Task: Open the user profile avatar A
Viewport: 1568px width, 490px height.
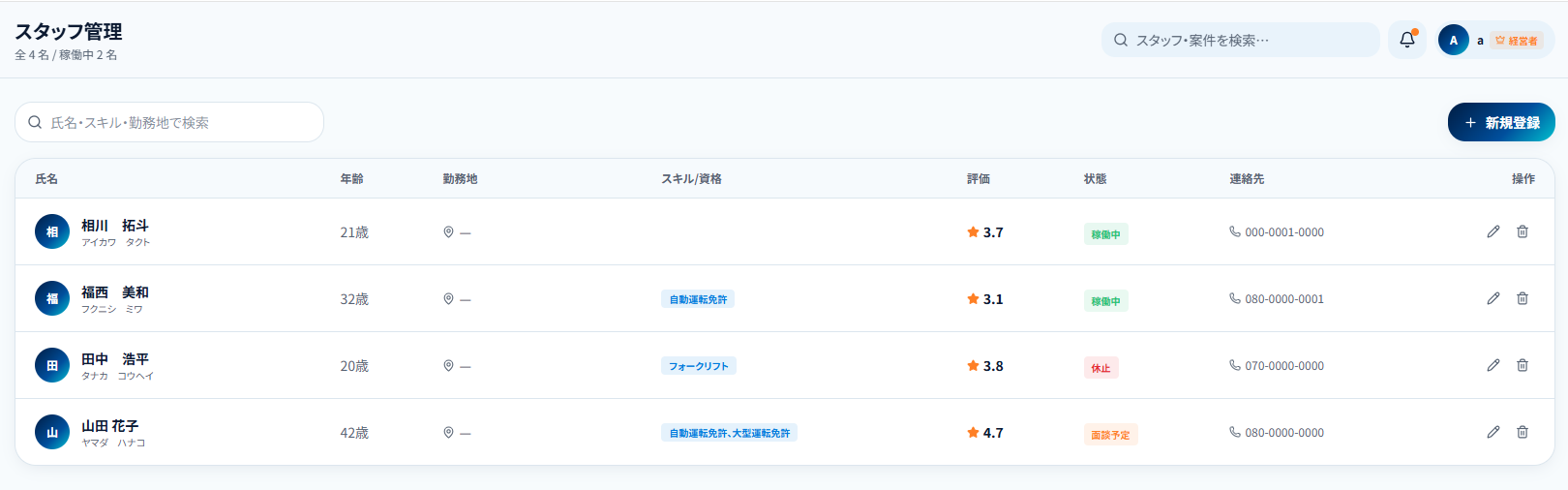Action: tap(1453, 40)
